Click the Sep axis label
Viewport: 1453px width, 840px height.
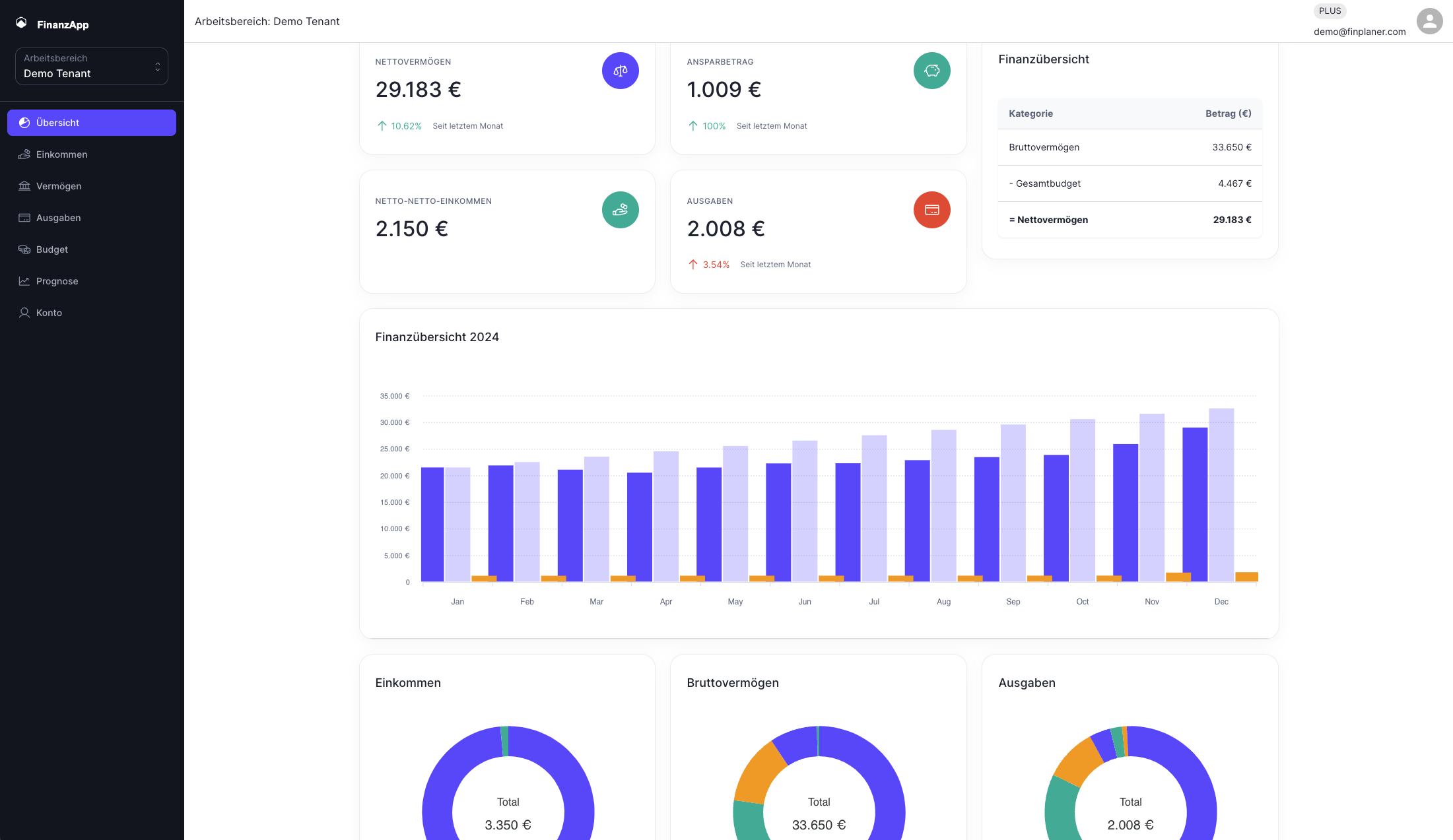point(1013,602)
